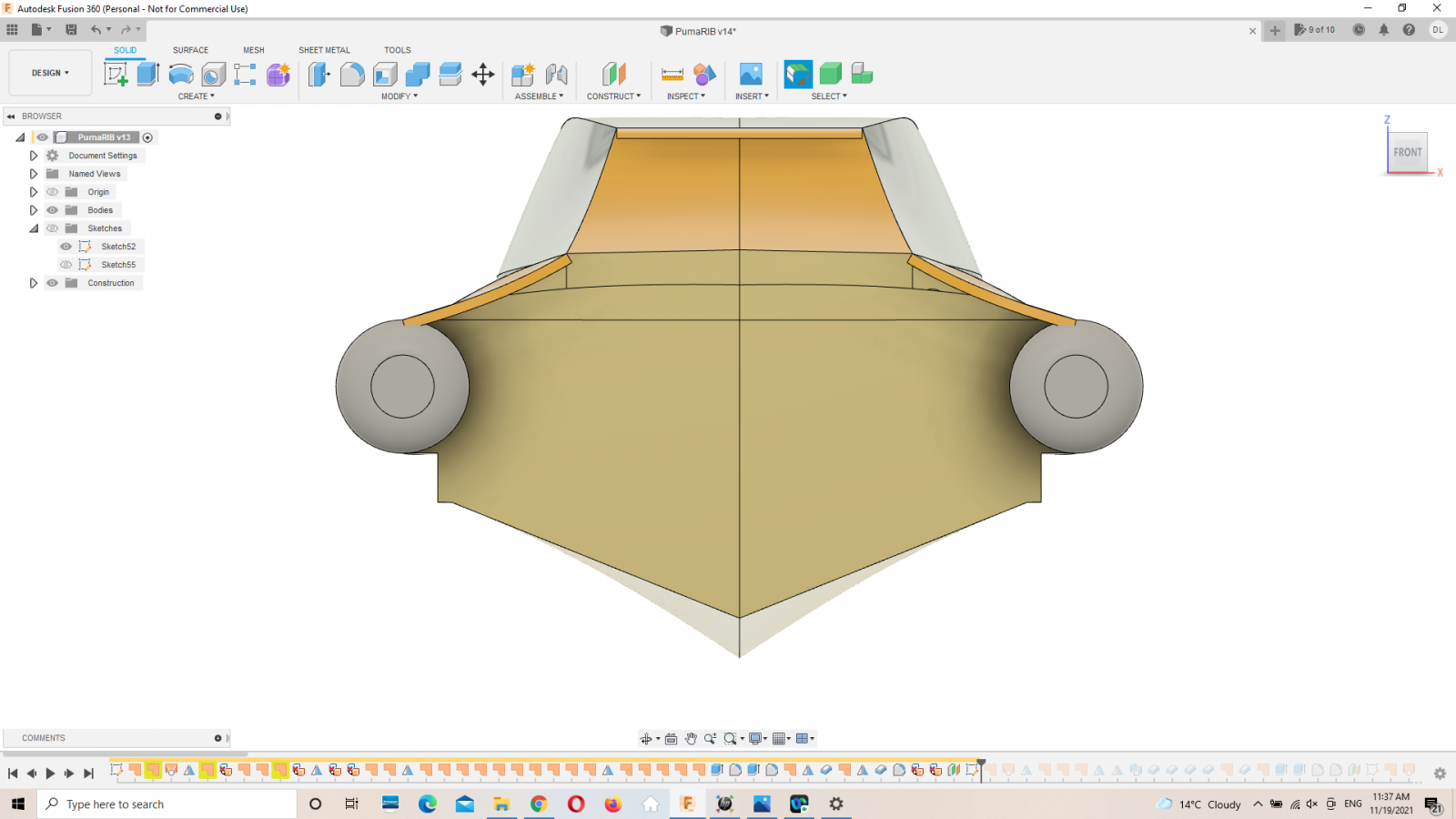
Task: Select the Create Sketch tool
Action: (116, 75)
